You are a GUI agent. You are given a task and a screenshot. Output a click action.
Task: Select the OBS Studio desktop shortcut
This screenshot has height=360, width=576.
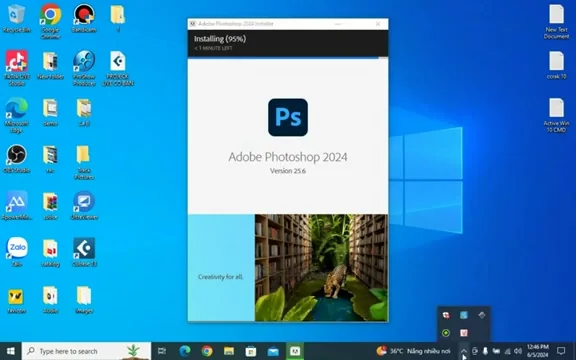click(x=16, y=159)
